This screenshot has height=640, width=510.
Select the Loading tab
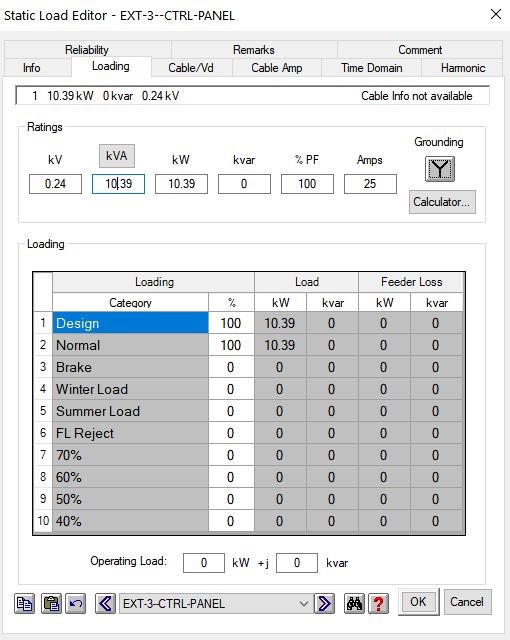click(111, 66)
